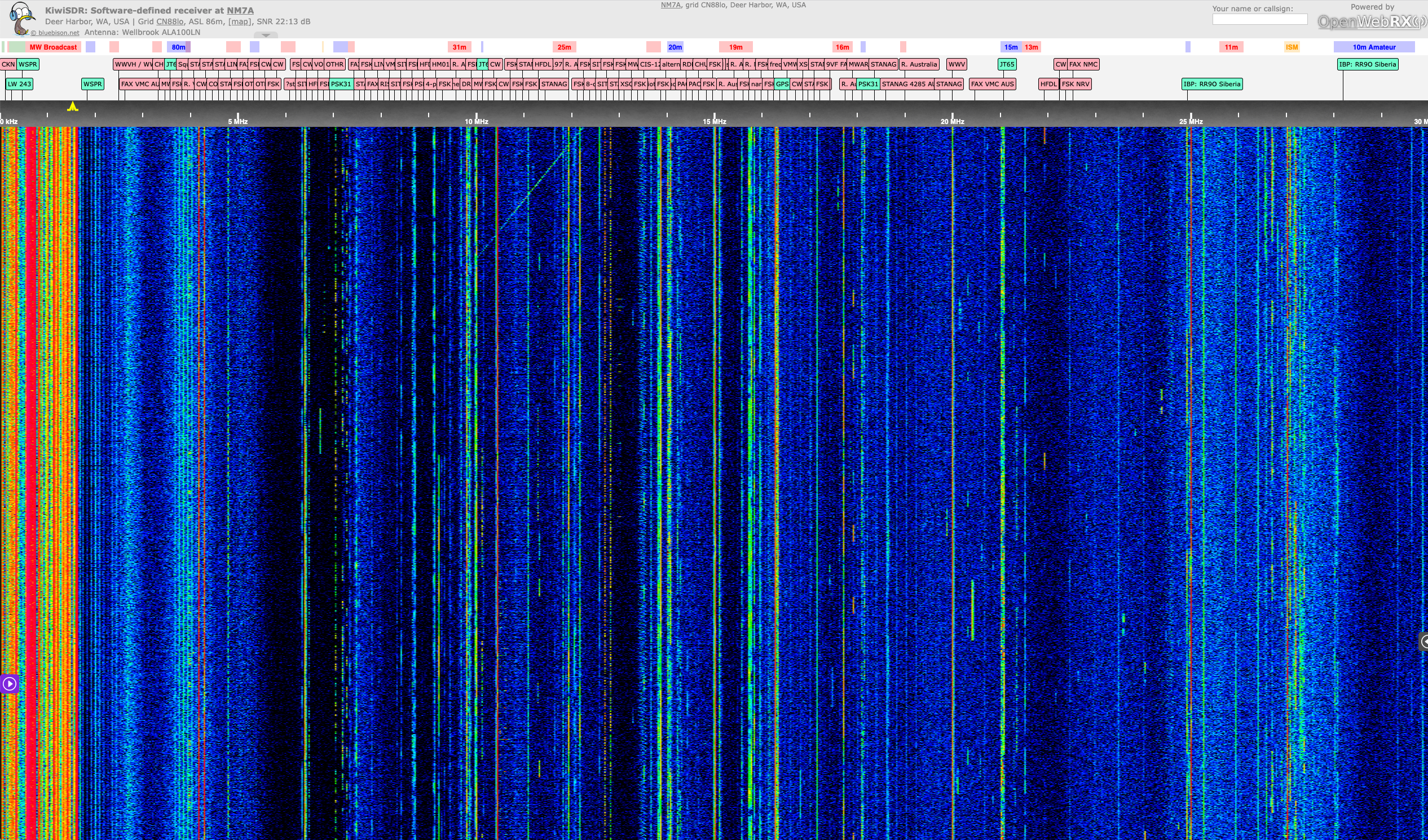The height and width of the screenshot is (840, 1428).
Task: Focus the name or callsign input field
Action: (1259, 19)
